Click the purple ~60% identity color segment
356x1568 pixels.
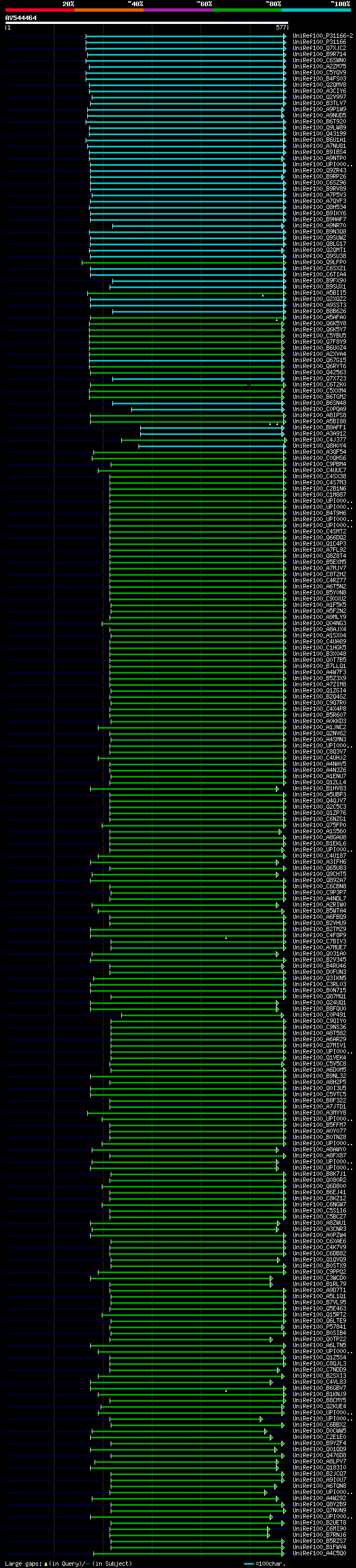tap(177, 10)
